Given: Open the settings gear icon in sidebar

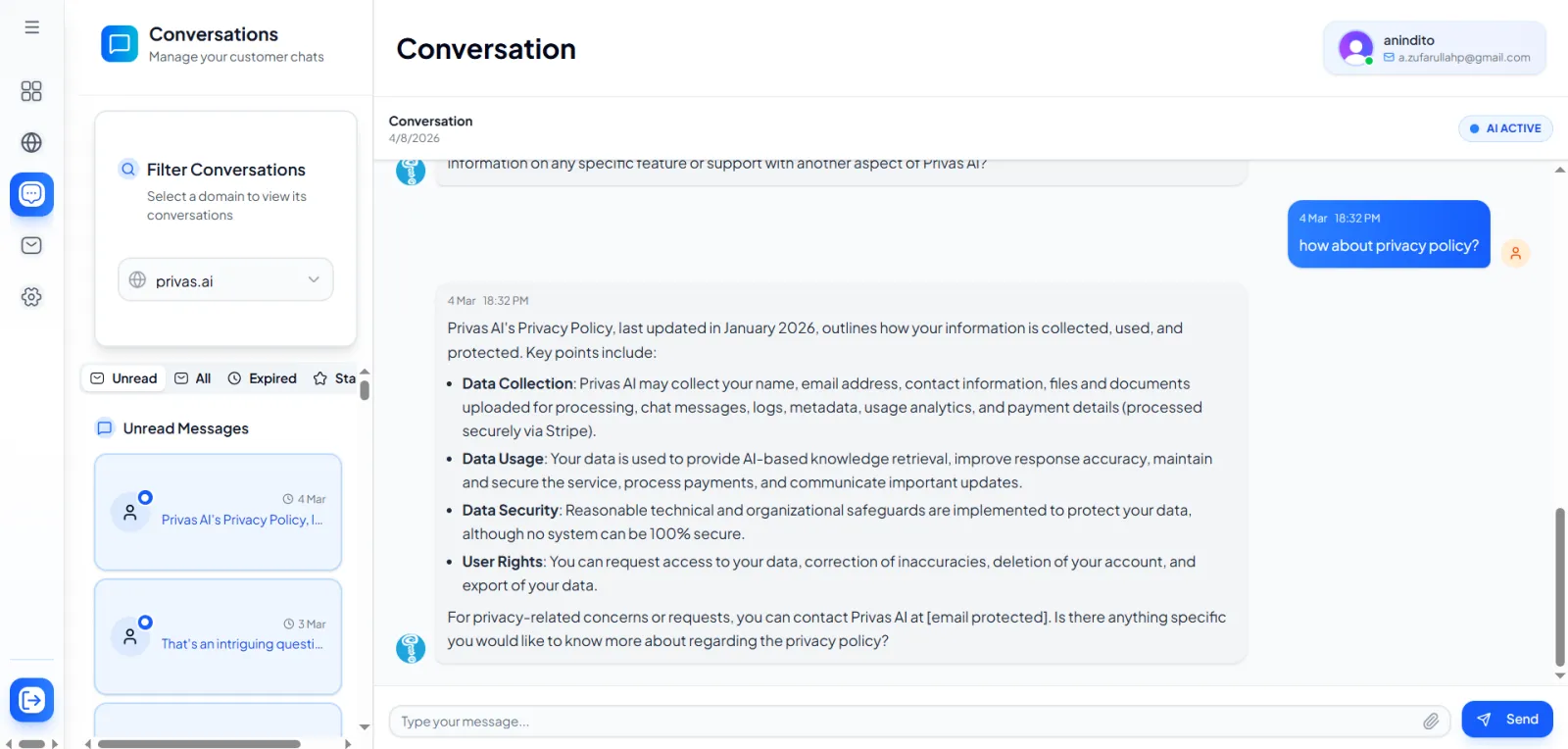Looking at the screenshot, I should click(x=31, y=297).
